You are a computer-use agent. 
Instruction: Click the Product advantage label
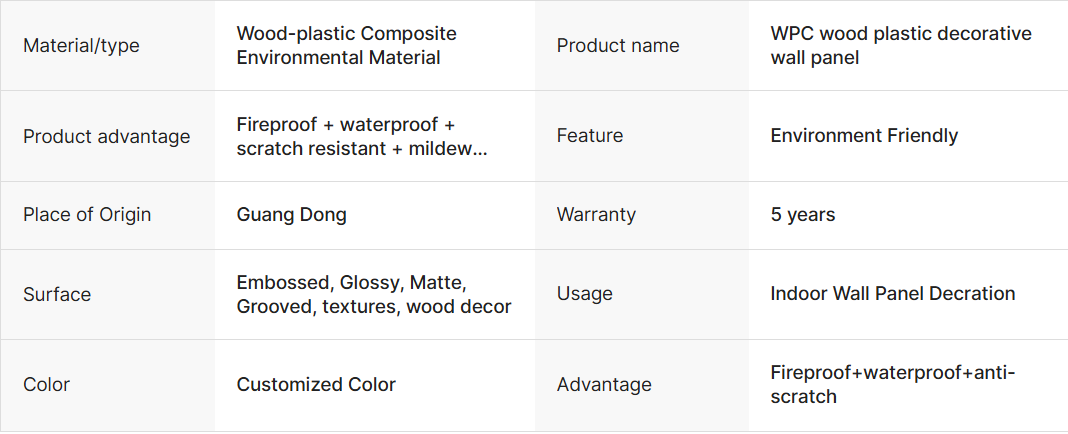pos(106,136)
